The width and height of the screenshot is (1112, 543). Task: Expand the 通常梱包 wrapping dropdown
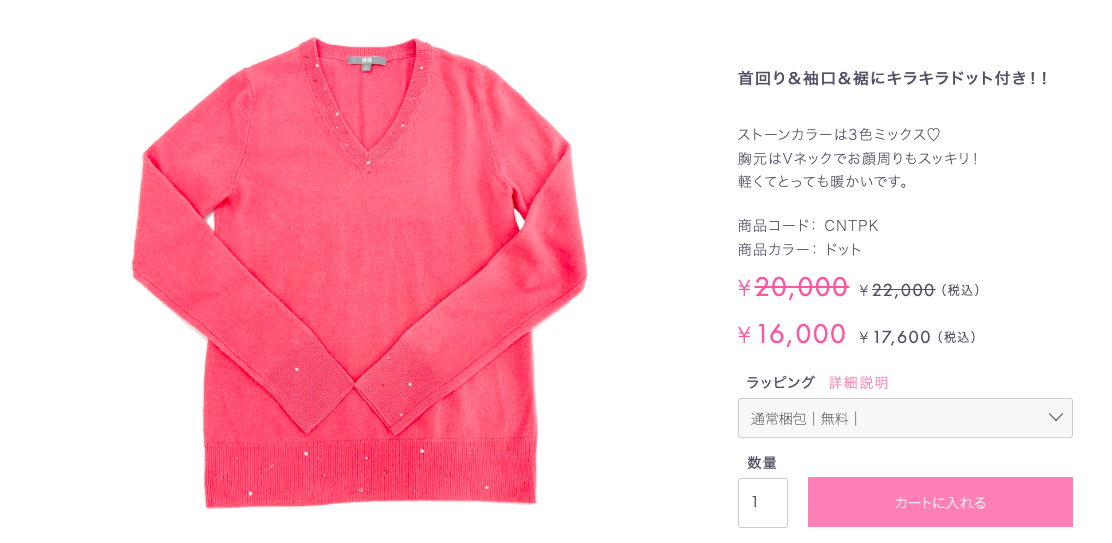(905, 418)
